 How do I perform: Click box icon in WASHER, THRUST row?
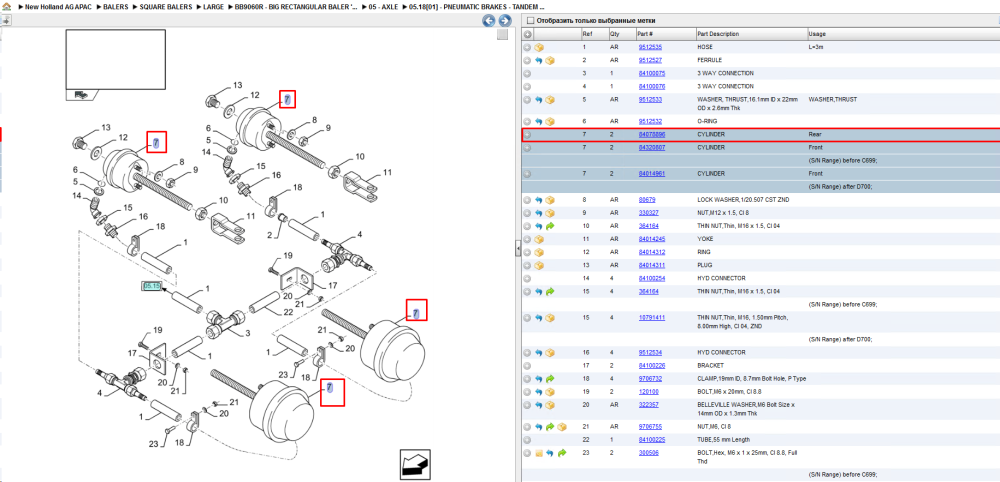click(550, 100)
